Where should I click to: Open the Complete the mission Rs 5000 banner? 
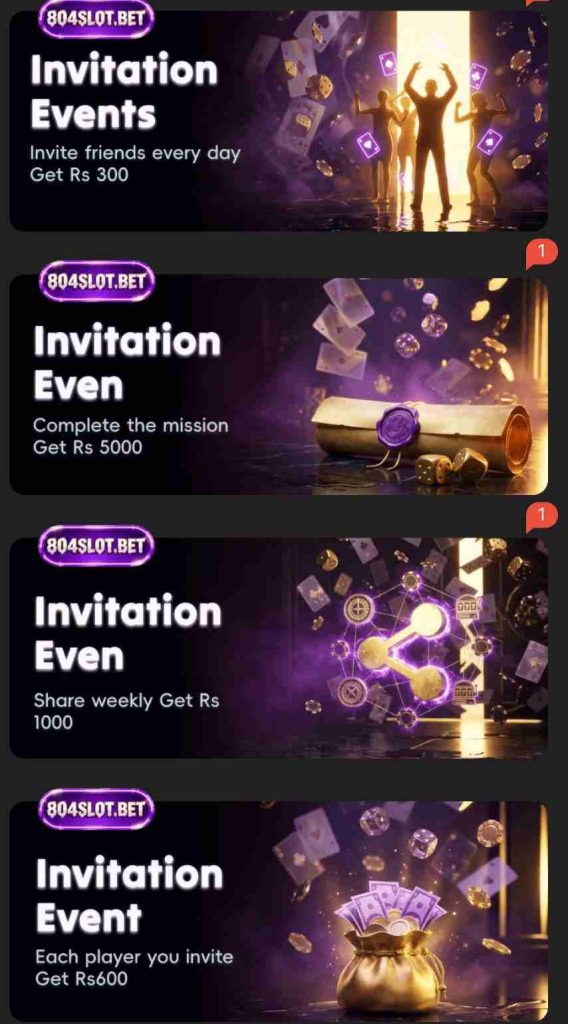click(x=279, y=385)
